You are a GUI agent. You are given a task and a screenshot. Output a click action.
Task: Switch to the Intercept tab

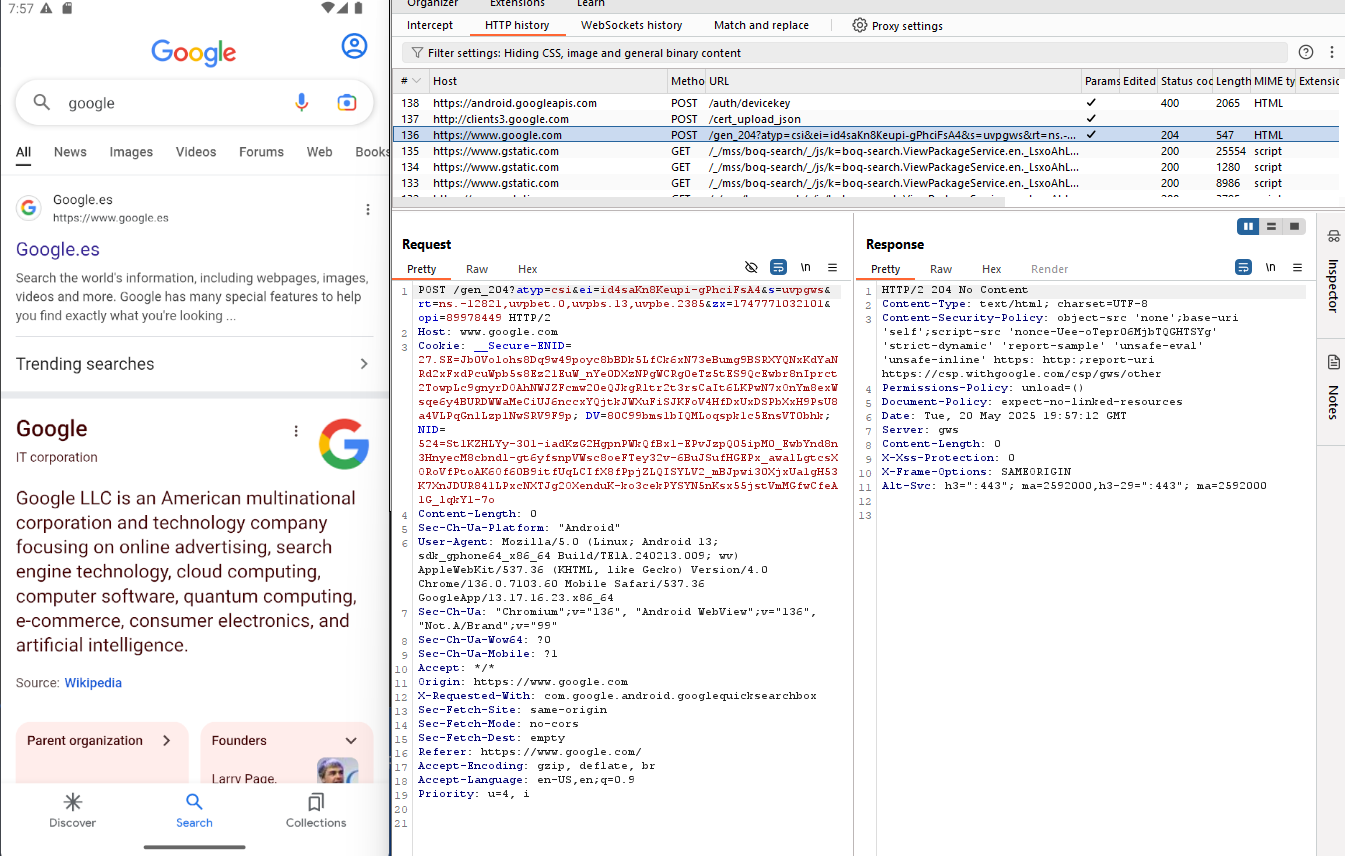(430, 25)
